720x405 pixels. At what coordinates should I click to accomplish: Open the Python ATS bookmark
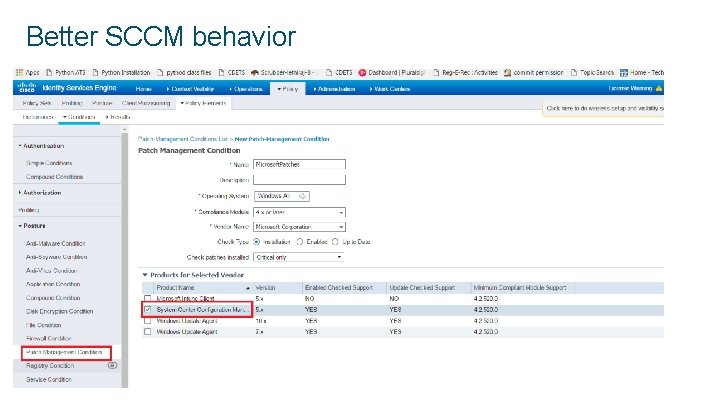point(66,73)
